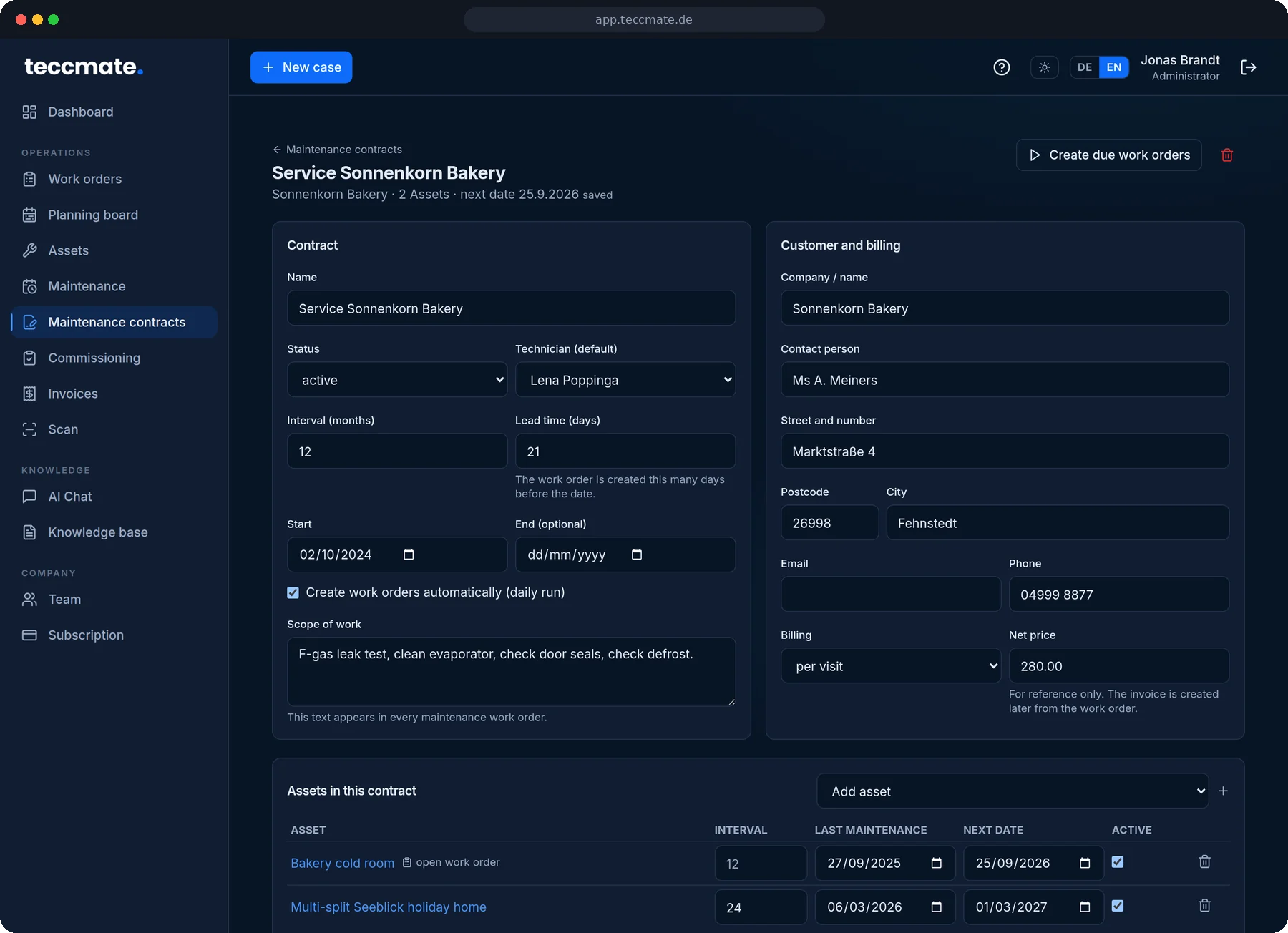Viewport: 1288px width, 933px height.
Task: Toggle automatic work order creation checkbox
Action: (293, 592)
